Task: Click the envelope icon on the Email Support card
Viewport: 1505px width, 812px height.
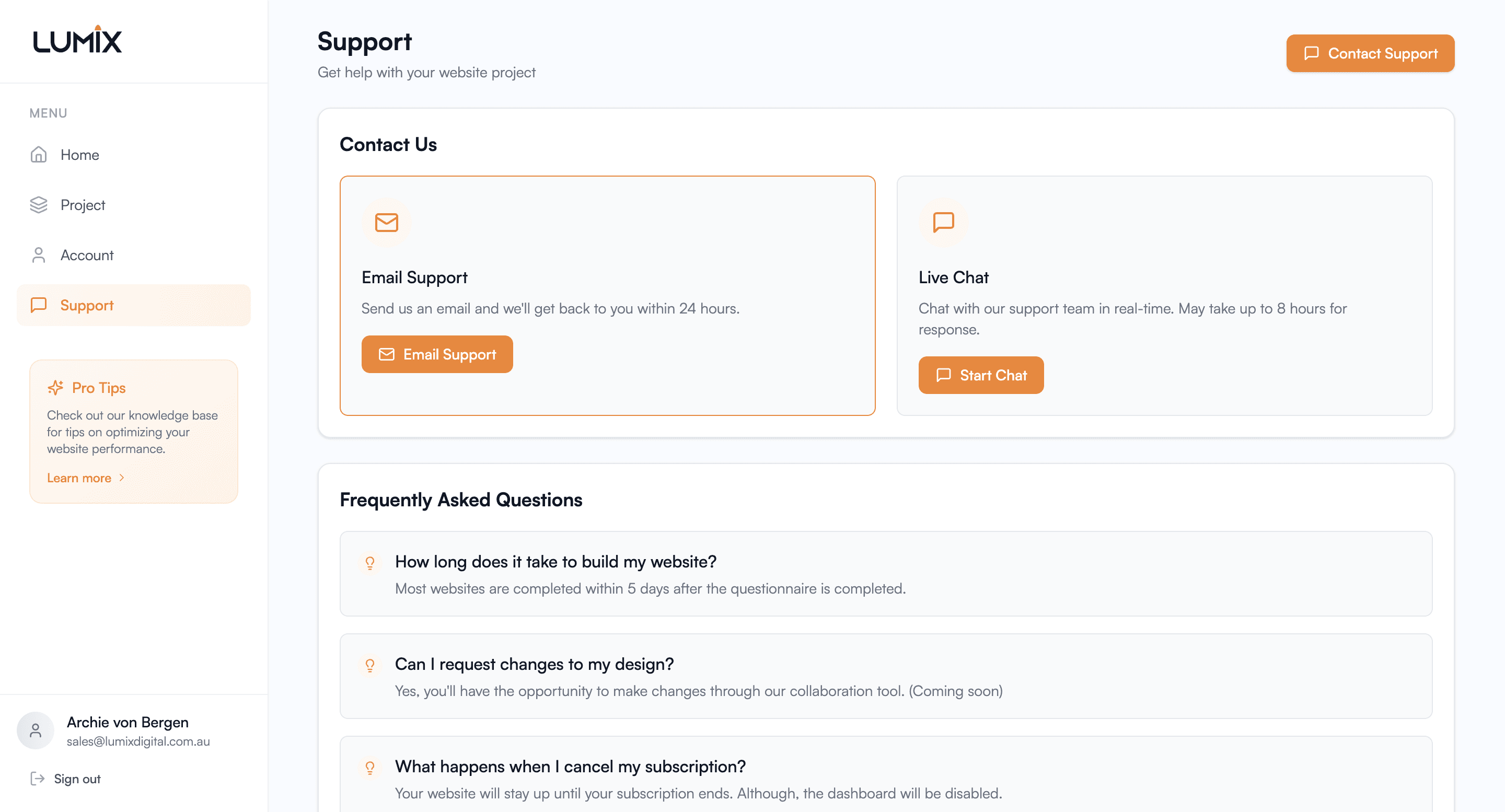Action: coord(386,223)
